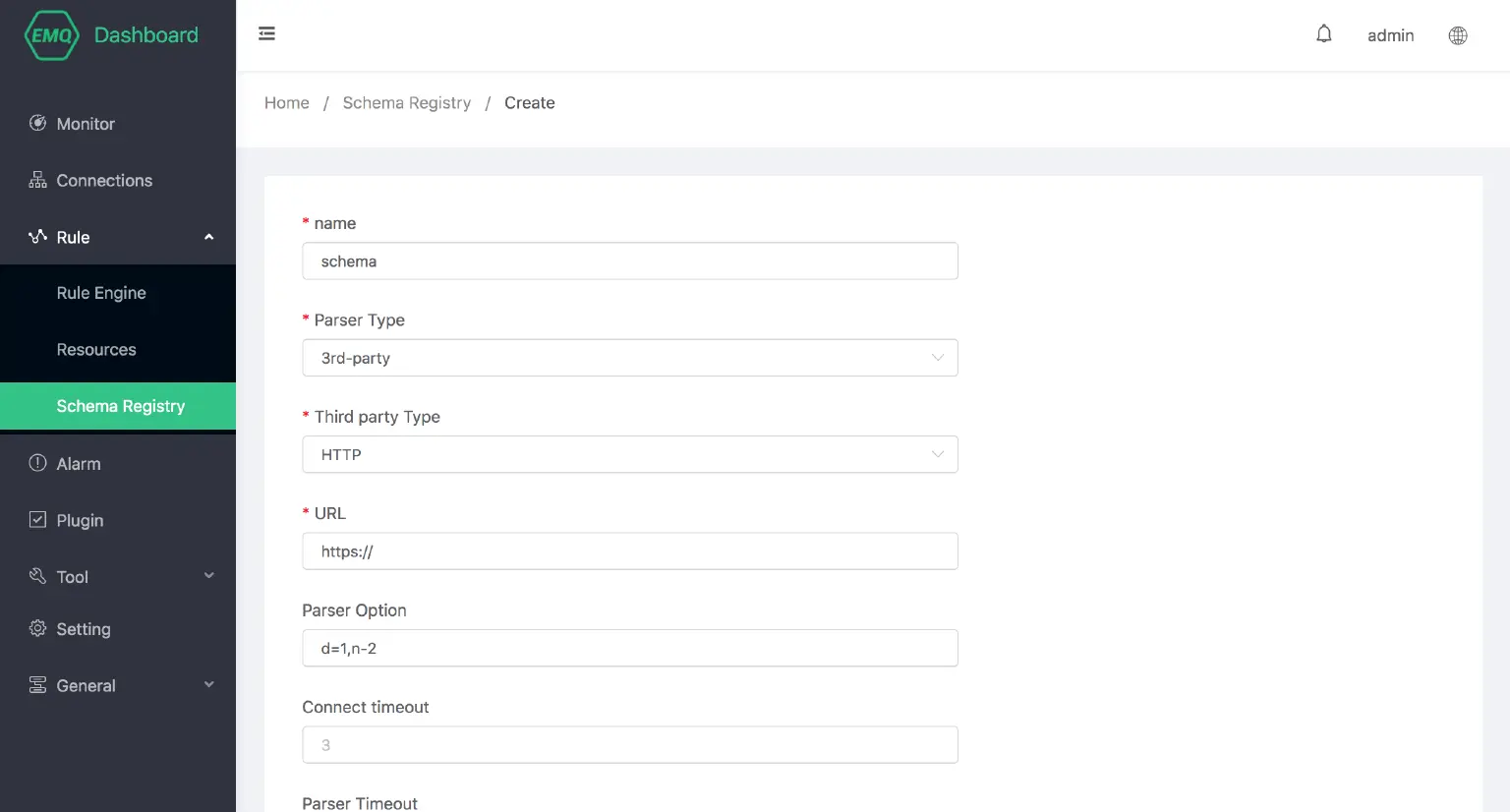1510x812 pixels.
Task: Open the Parser Type dropdown
Action: 629,358
